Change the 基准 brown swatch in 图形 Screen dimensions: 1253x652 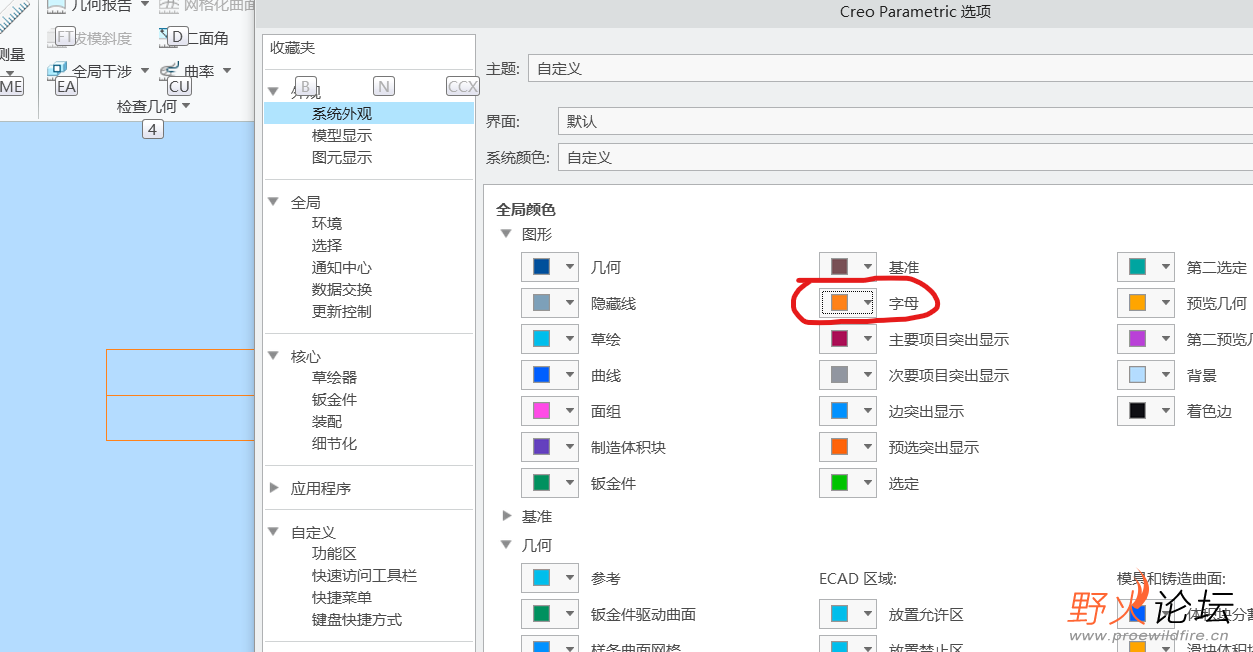[x=847, y=267]
